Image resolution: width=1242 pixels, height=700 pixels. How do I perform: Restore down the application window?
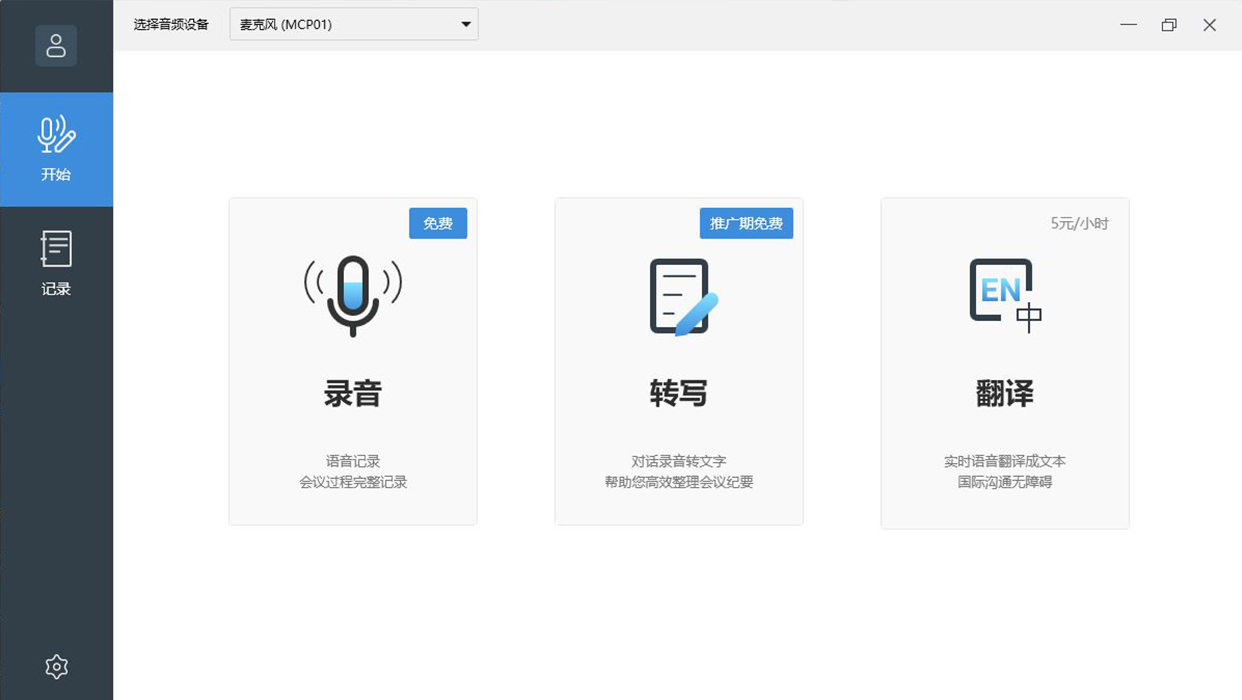(x=1169, y=25)
